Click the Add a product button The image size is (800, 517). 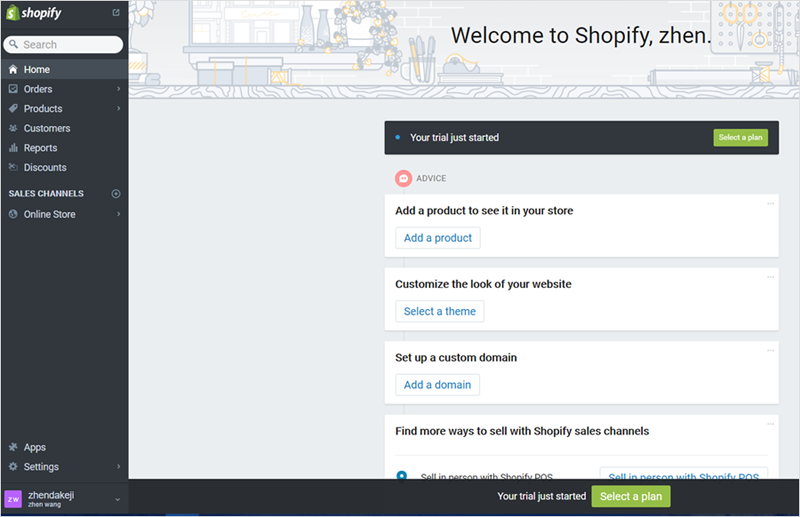pos(438,238)
